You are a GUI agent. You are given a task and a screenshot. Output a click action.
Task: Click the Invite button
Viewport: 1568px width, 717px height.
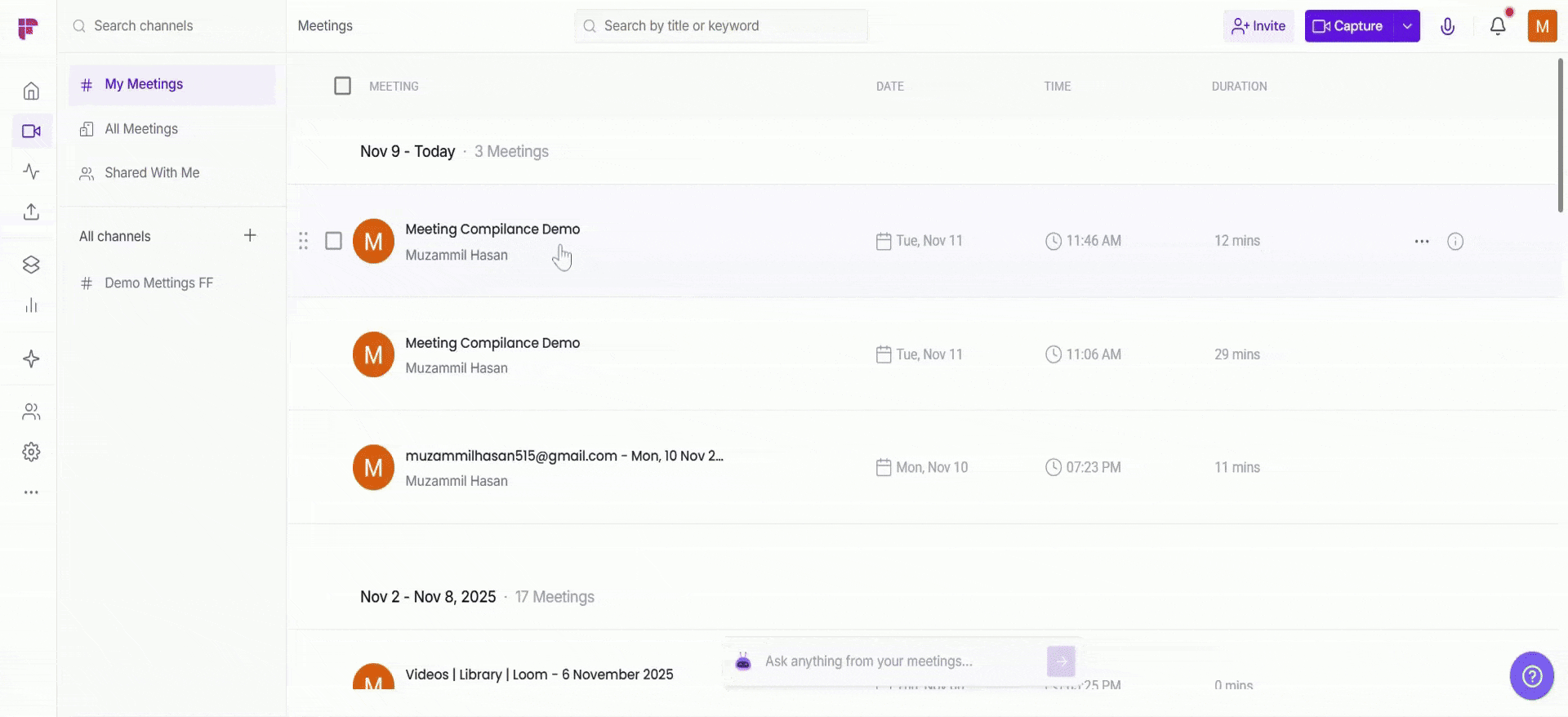[1258, 26]
